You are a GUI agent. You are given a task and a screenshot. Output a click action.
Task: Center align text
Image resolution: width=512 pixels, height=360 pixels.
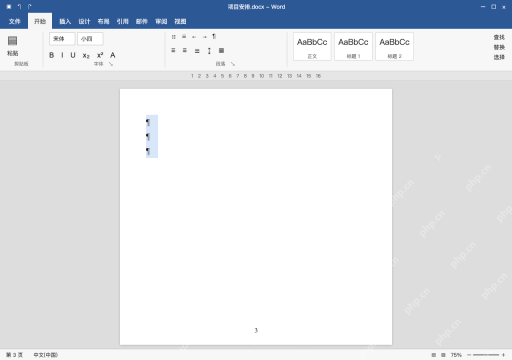[185, 50]
